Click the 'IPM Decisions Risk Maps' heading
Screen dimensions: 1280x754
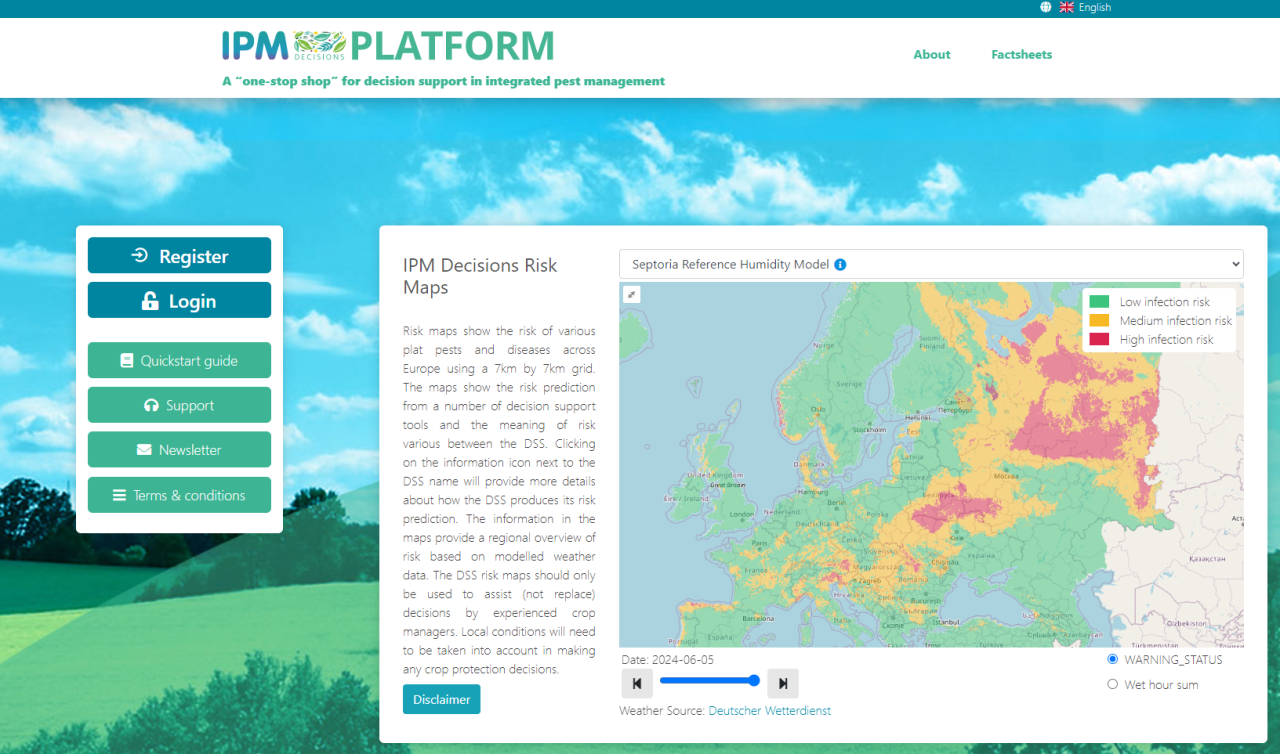click(x=480, y=276)
